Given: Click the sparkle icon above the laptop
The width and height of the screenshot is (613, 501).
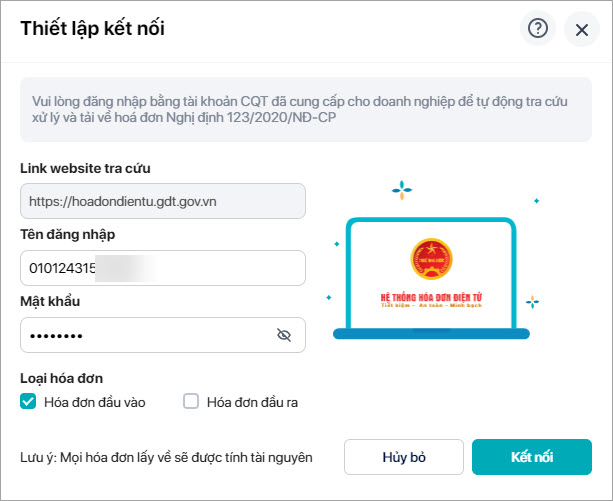Looking at the screenshot, I should click(402, 188).
